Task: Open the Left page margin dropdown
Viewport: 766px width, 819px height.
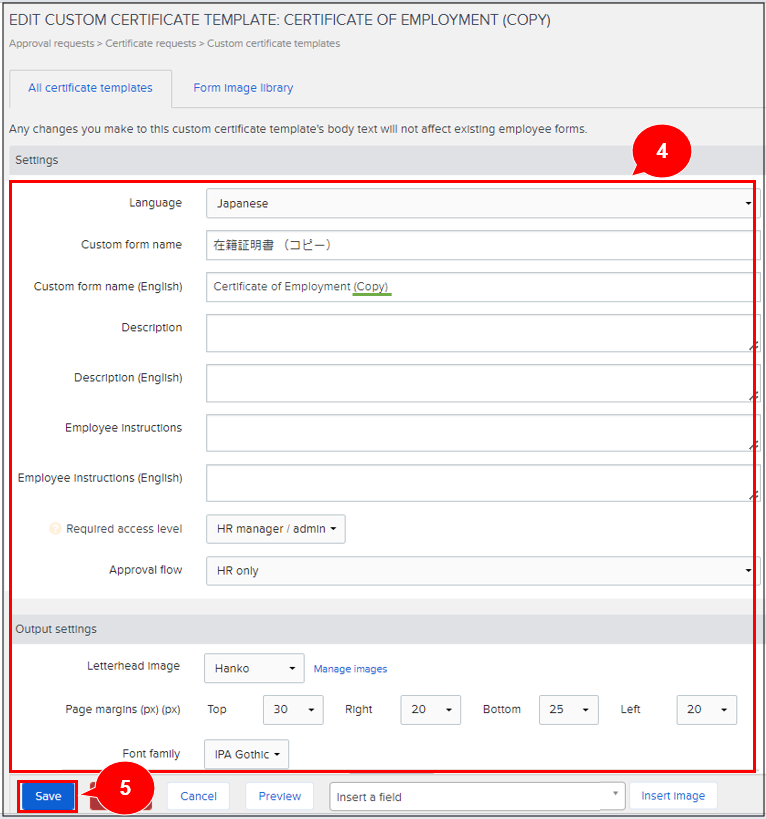Action: 706,709
